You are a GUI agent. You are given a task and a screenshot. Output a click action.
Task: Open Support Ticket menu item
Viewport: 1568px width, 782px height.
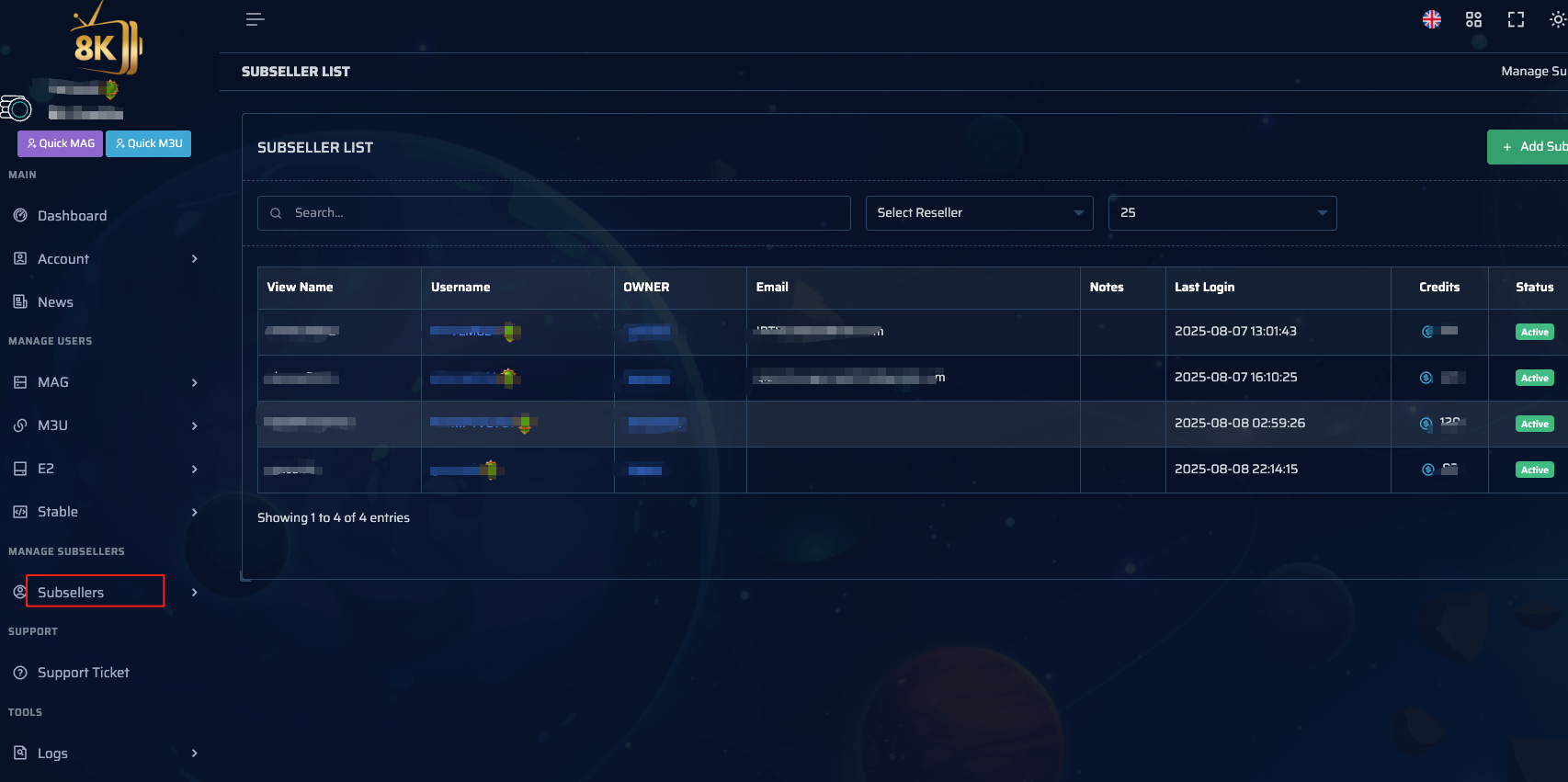[84, 673]
